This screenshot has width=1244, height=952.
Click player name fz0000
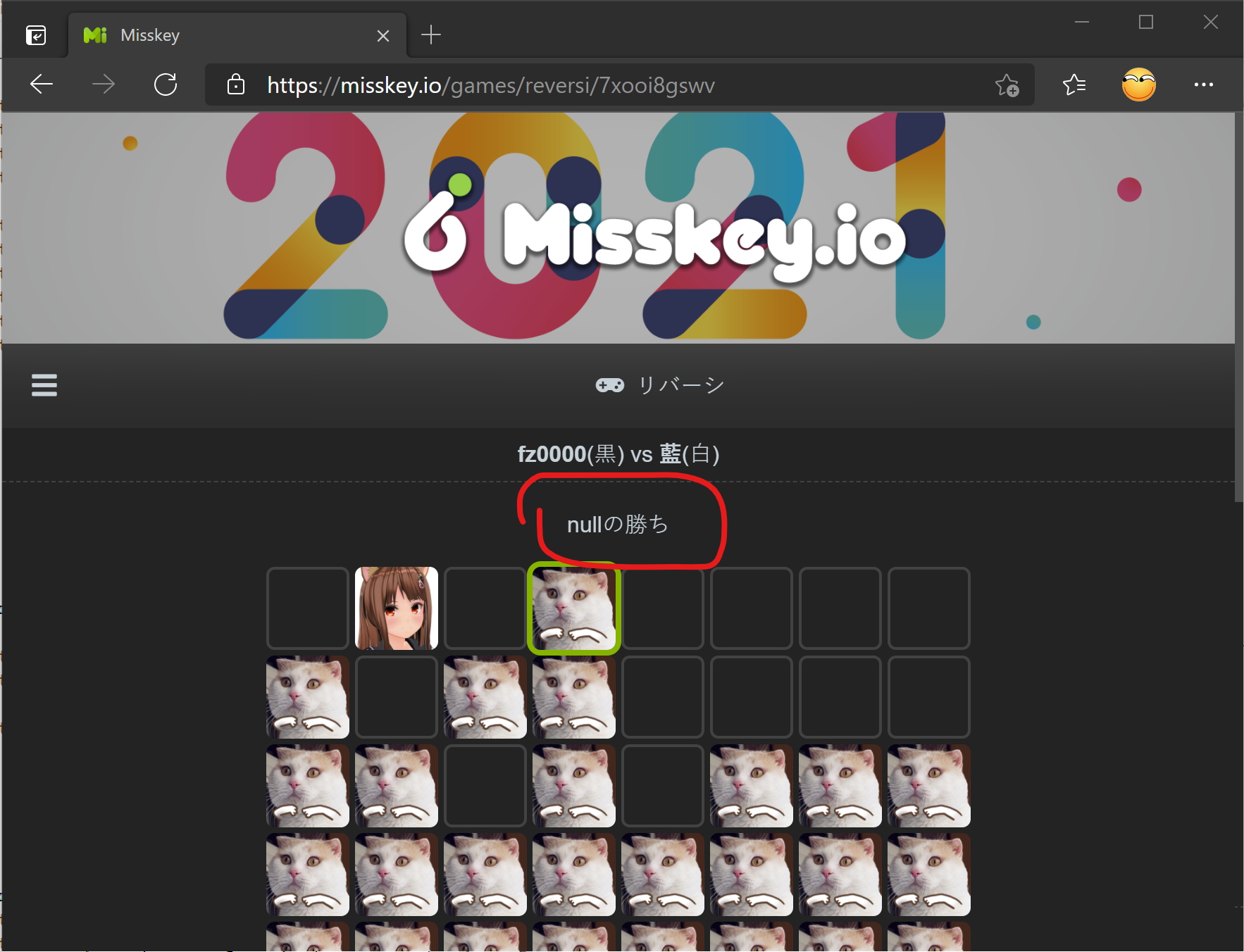552,454
